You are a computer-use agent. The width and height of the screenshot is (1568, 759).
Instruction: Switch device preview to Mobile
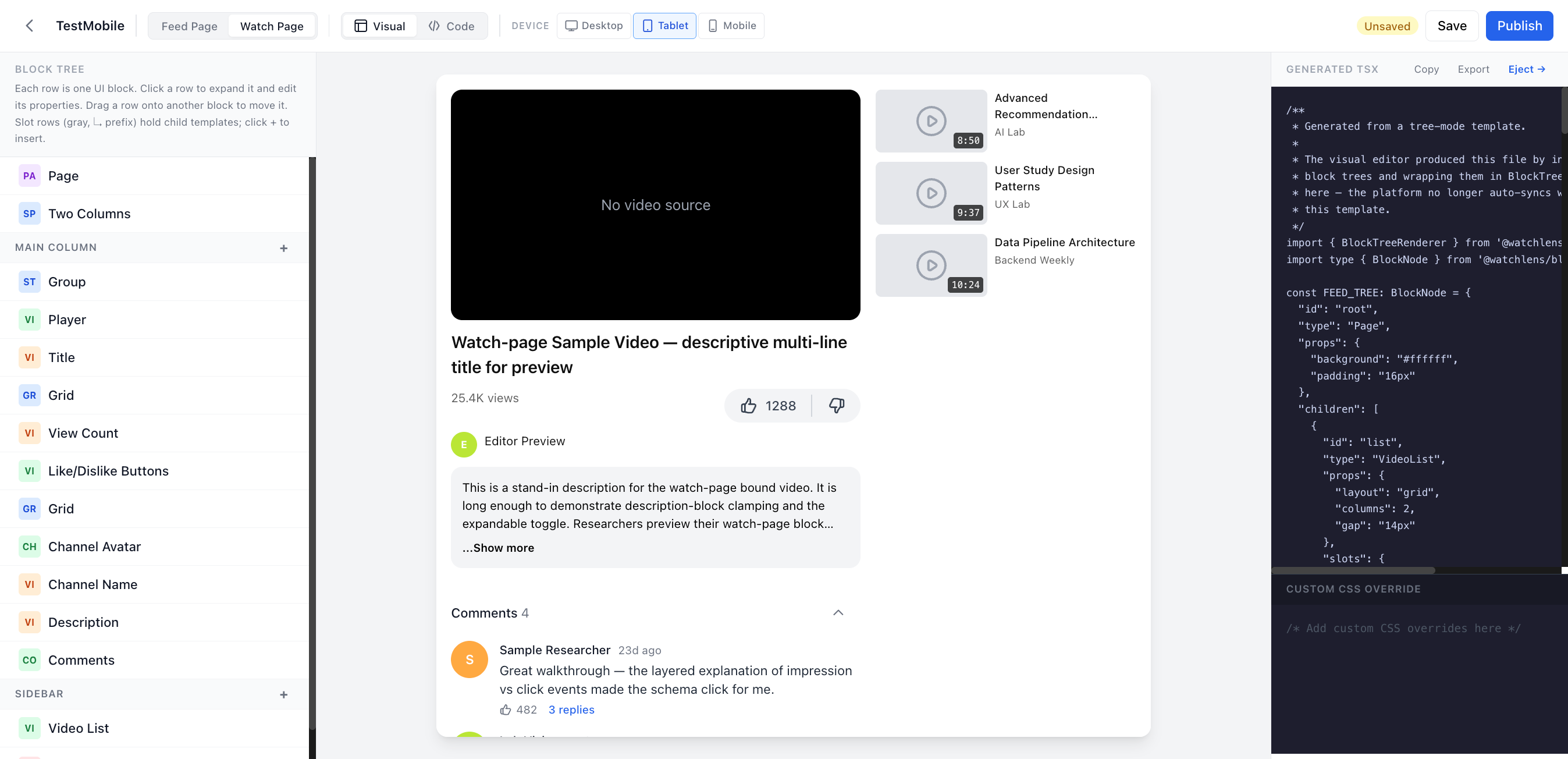pos(731,26)
